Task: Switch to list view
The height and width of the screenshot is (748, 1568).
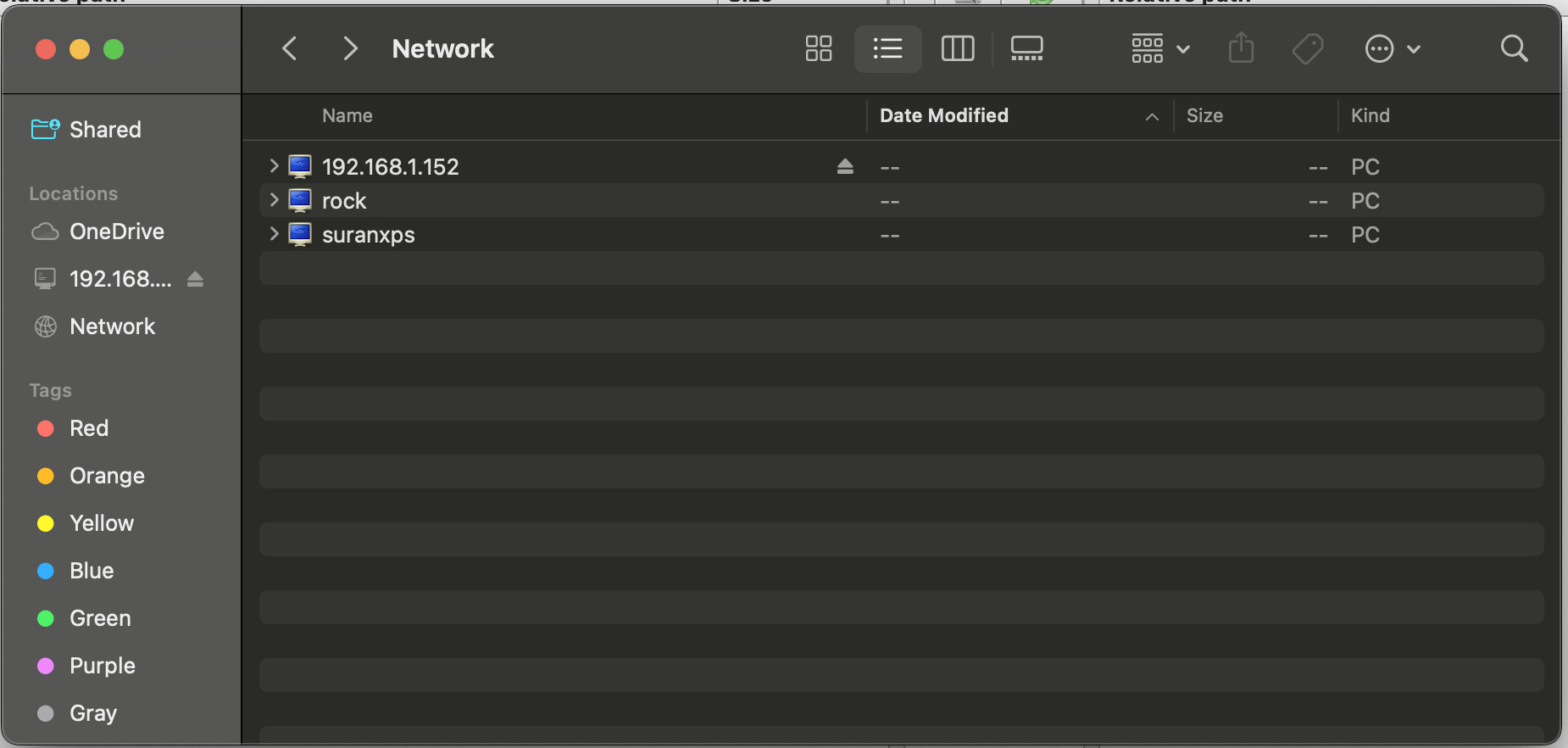Action: (887, 48)
